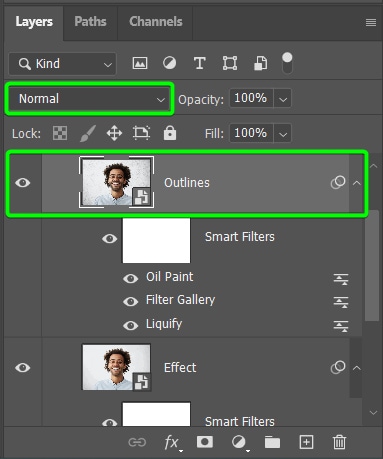Toggle Effect layer Smart Filters visibility

tap(109, 423)
